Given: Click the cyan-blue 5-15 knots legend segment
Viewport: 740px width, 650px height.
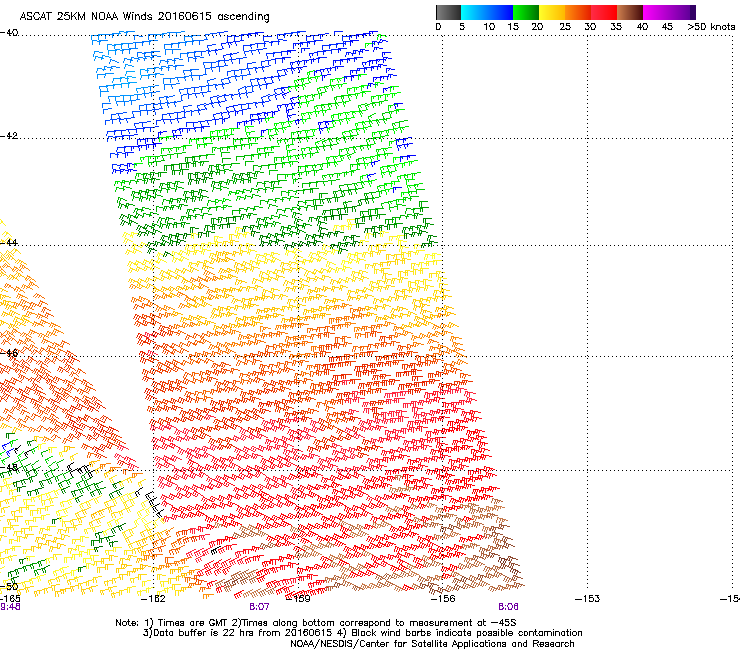Looking at the screenshot, I should click(487, 12).
